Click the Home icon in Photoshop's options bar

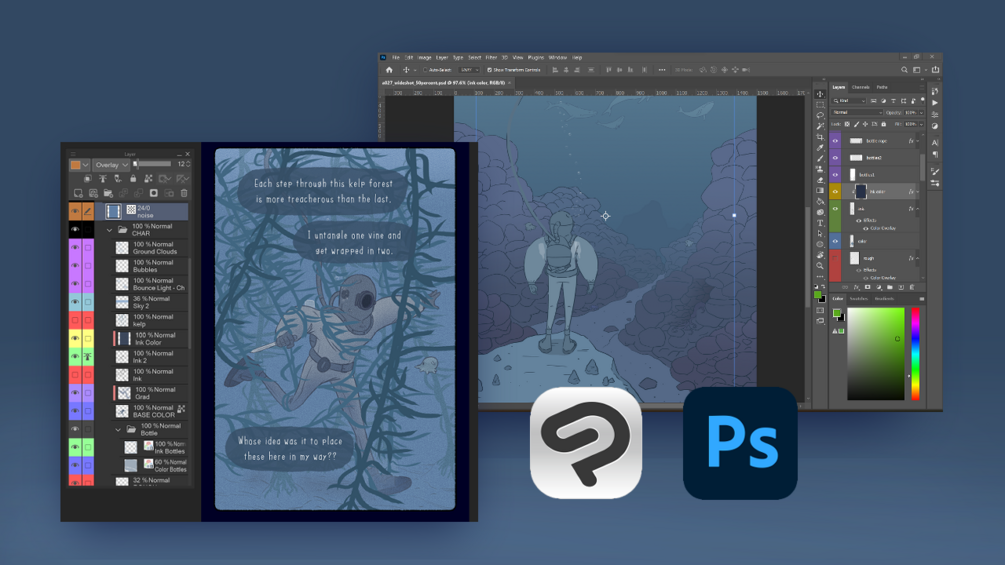pyautogui.click(x=389, y=70)
